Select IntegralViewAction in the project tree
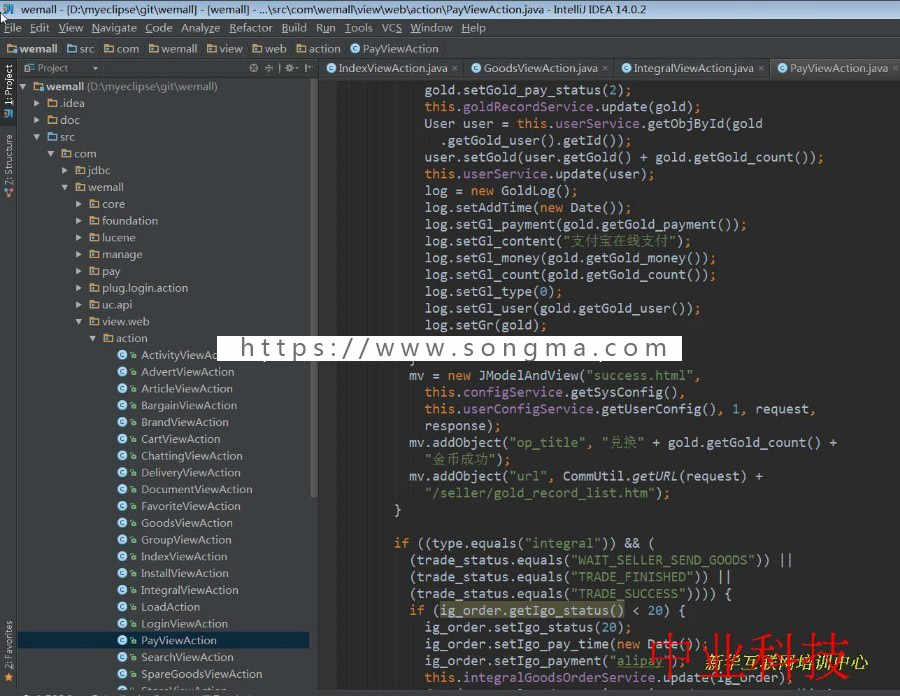The width and height of the screenshot is (900, 696). (x=189, y=590)
